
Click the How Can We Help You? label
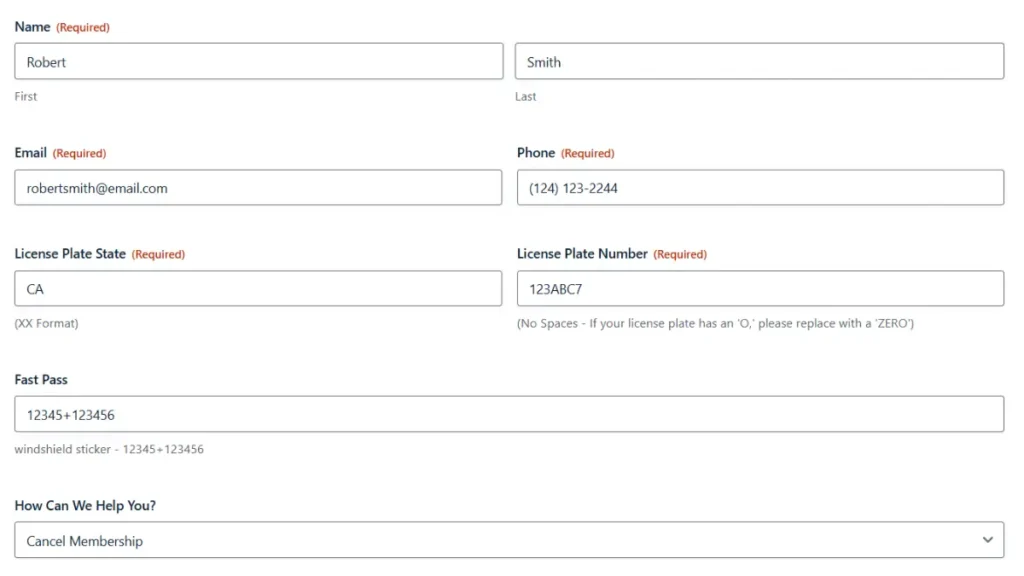85,505
